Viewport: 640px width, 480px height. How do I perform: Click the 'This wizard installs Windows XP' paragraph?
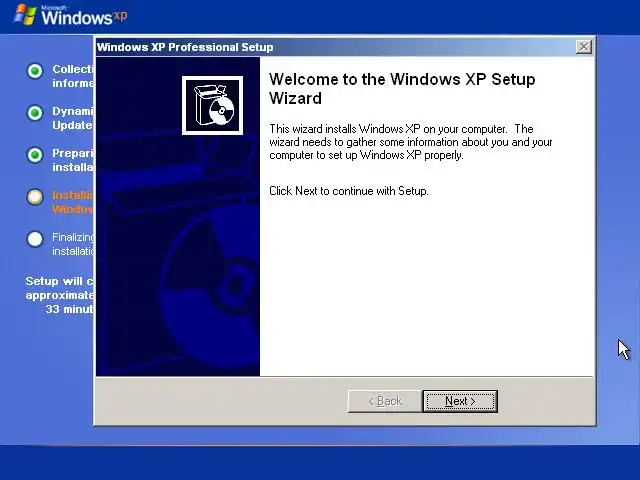point(411,142)
